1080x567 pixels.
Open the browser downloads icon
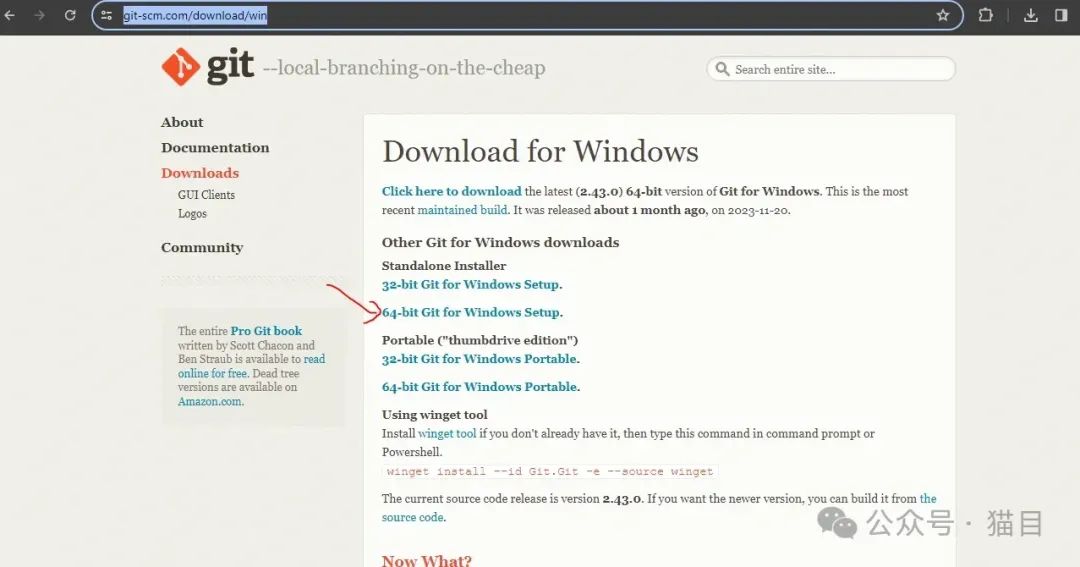coord(1030,15)
